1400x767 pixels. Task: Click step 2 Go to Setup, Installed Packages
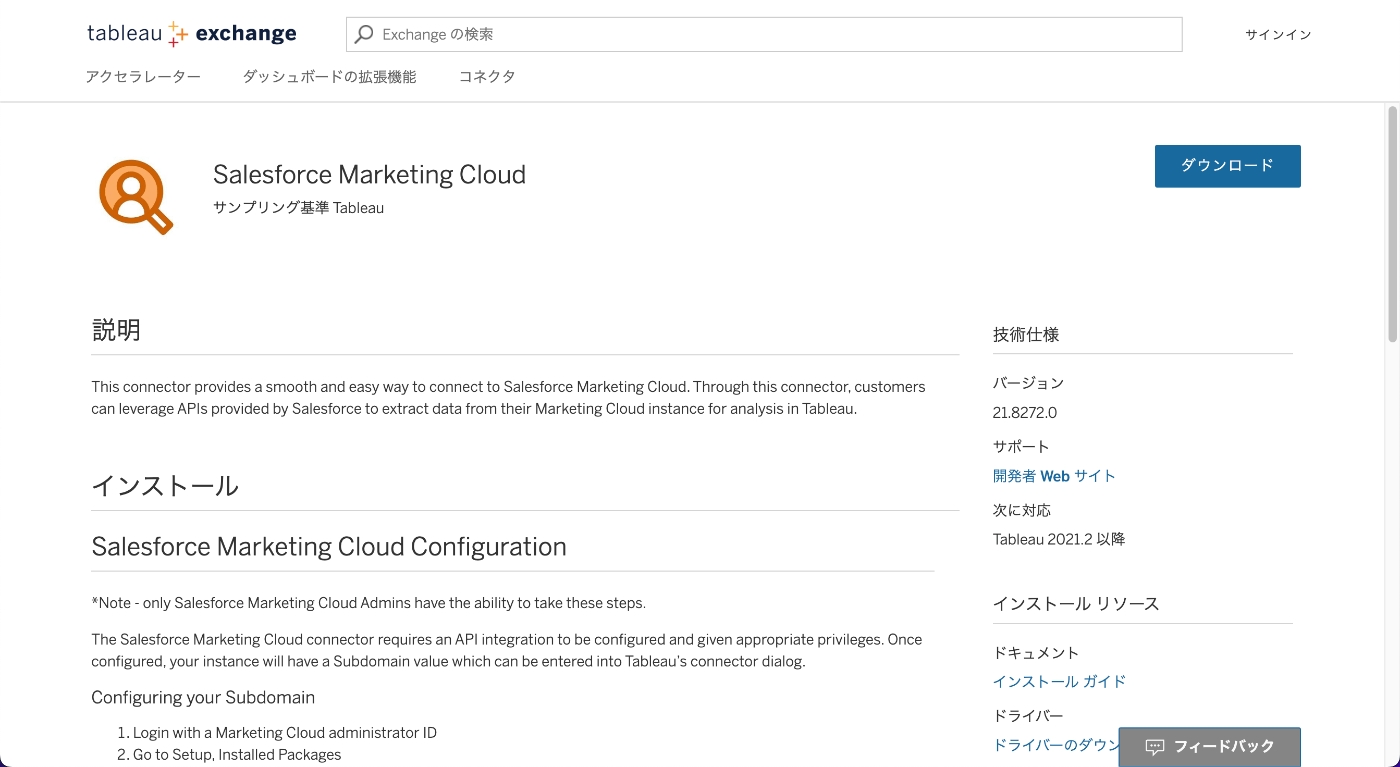237,755
